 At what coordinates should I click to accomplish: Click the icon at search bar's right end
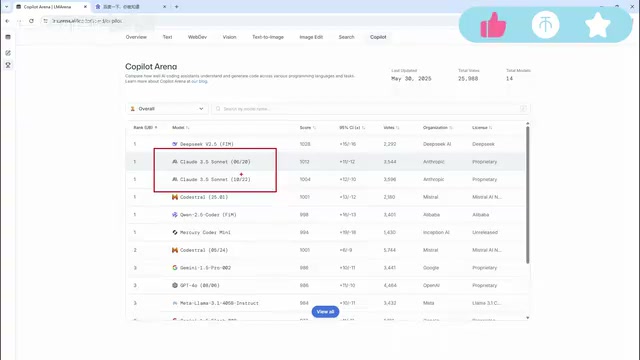point(523,109)
